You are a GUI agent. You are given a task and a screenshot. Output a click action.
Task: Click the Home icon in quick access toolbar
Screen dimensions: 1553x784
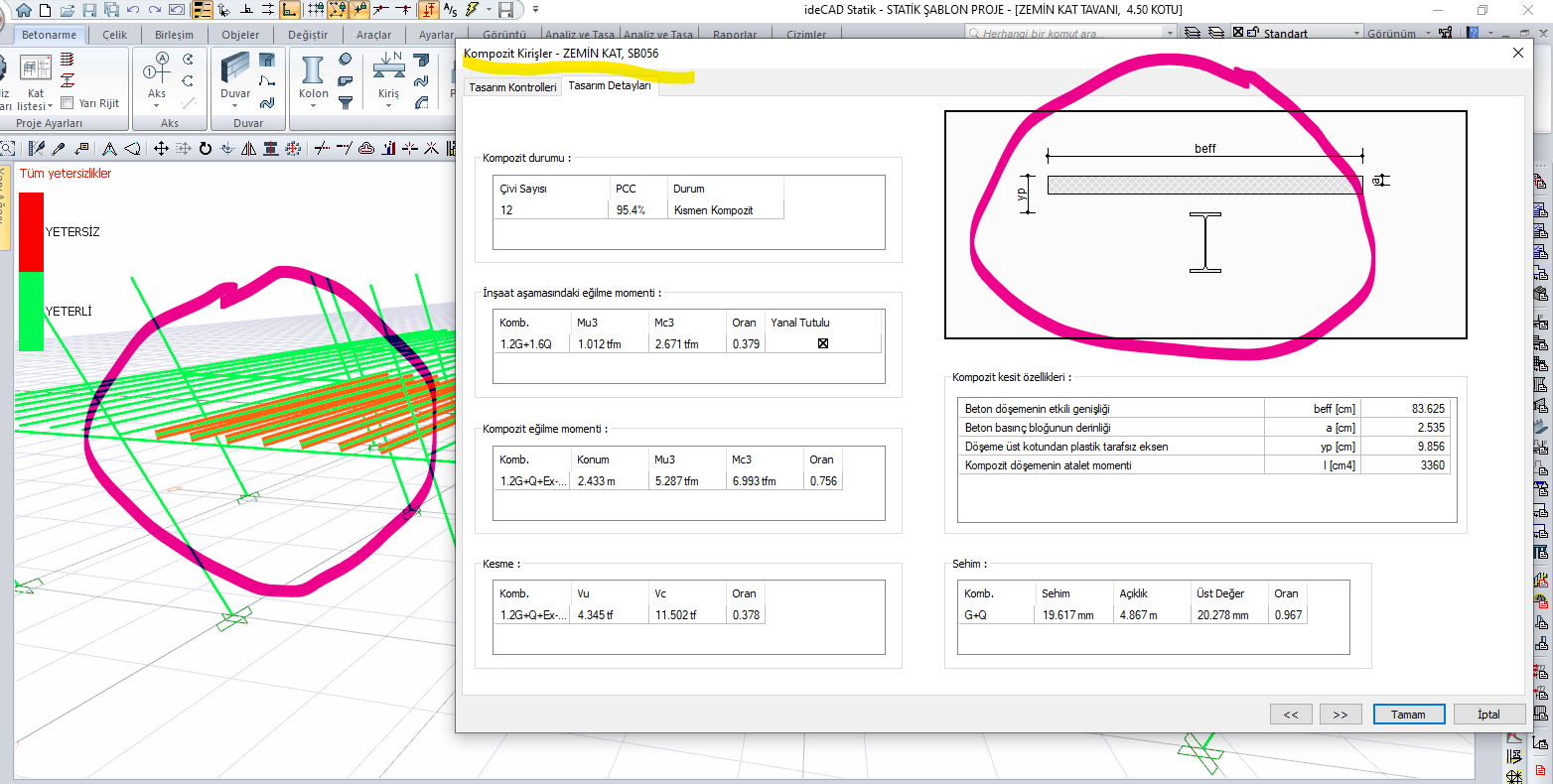pyautogui.click(x=24, y=10)
